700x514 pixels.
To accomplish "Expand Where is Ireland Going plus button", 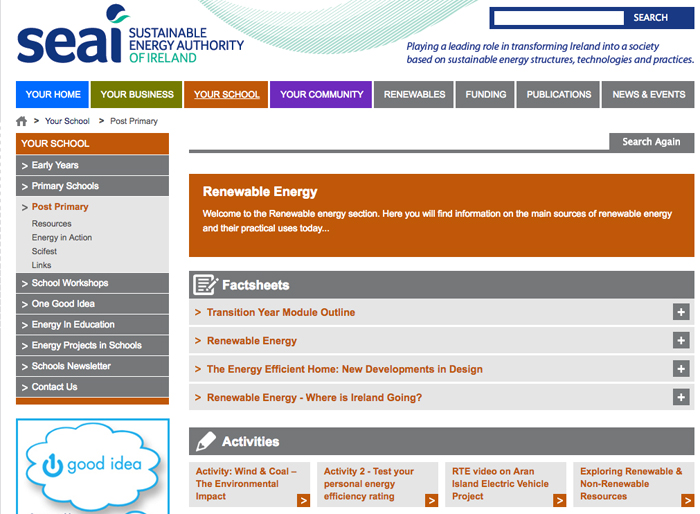I will [681, 397].
